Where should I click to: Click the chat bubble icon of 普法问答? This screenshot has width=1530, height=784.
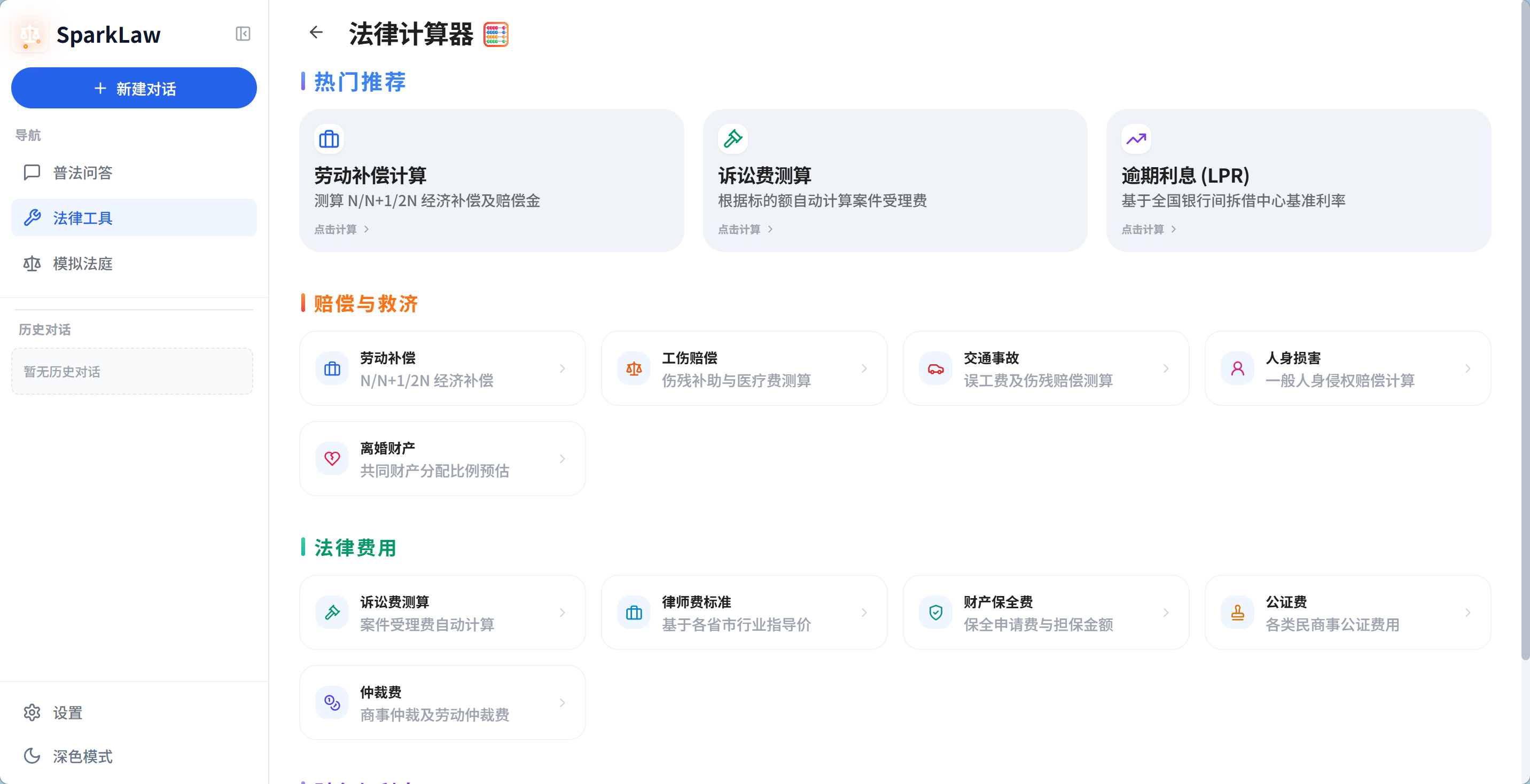[32, 173]
